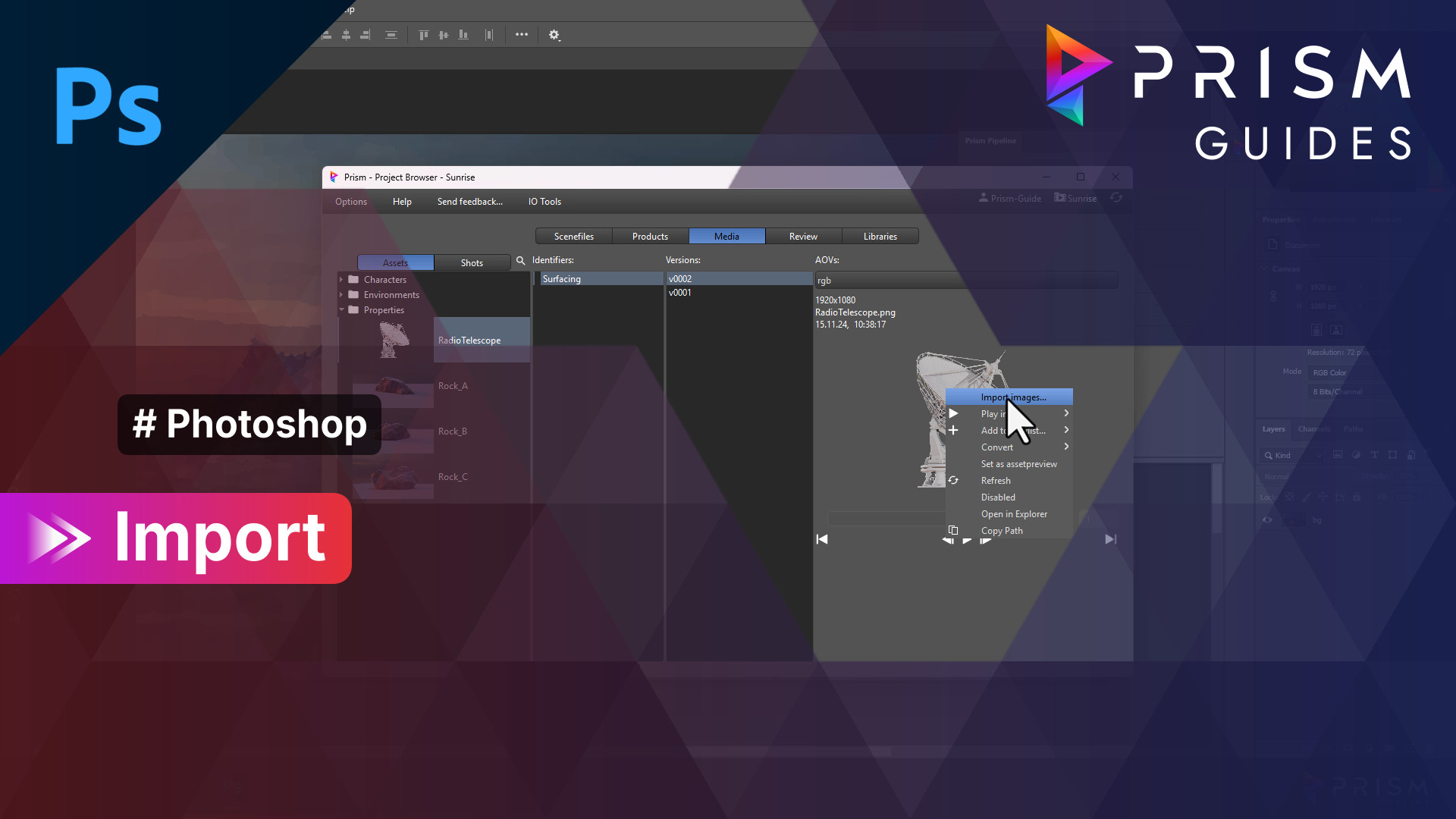1456x819 pixels.
Task: Click align top edges icon
Action: point(424,35)
